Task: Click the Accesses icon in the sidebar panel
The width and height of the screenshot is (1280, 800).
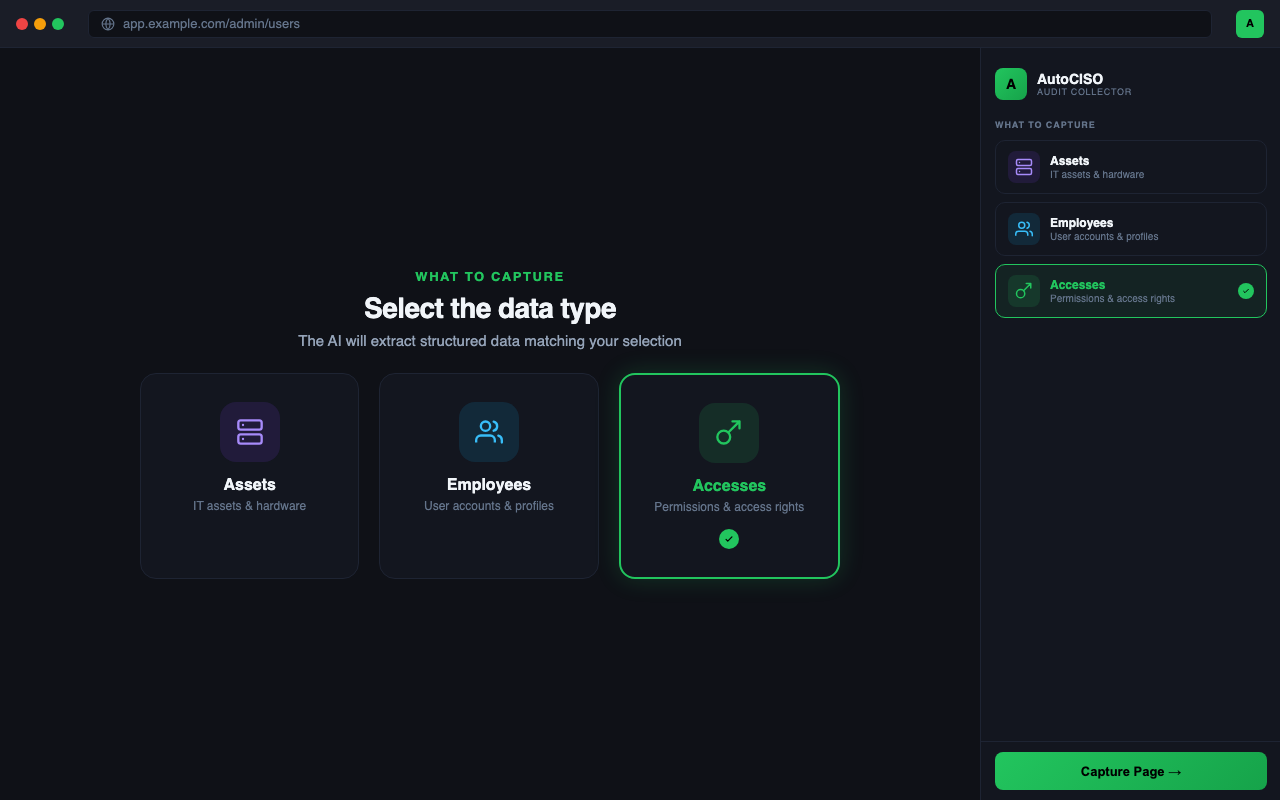Action: pyautogui.click(x=1024, y=291)
